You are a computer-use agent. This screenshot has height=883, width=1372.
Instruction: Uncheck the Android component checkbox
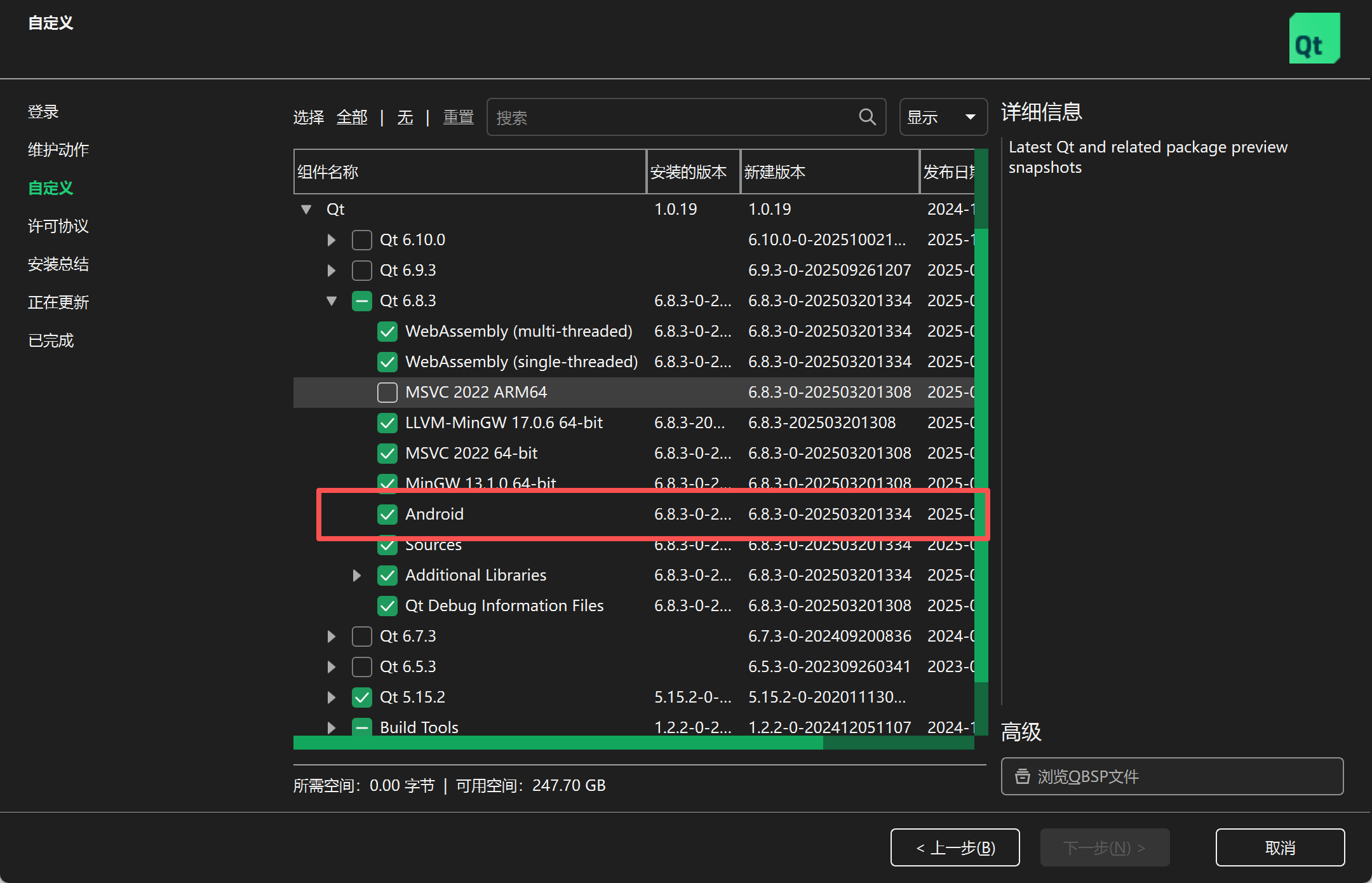pyautogui.click(x=387, y=514)
